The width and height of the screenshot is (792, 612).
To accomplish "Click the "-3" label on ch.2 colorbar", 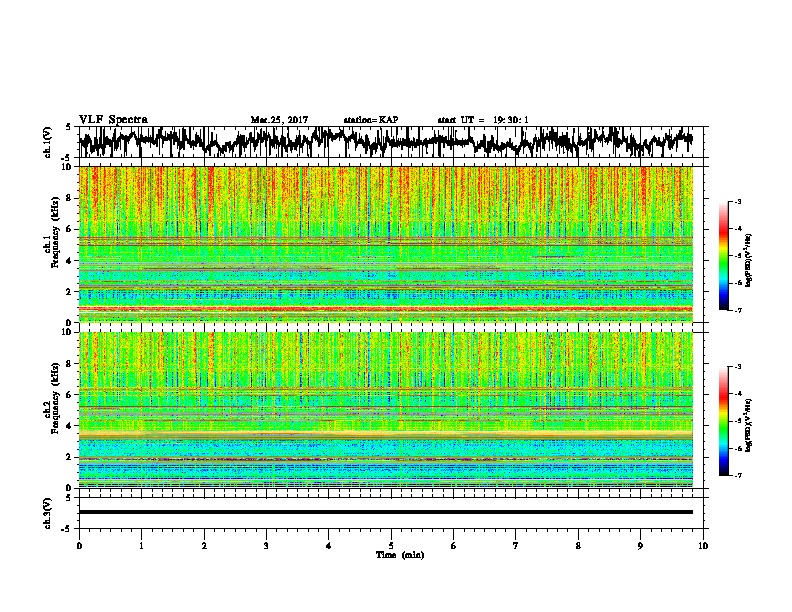I will tap(738, 367).
